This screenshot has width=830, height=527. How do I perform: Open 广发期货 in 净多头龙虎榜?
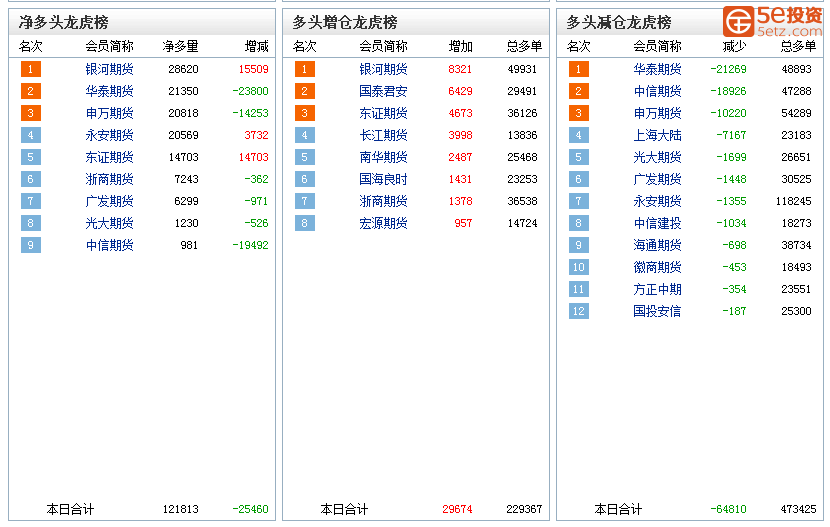110,202
